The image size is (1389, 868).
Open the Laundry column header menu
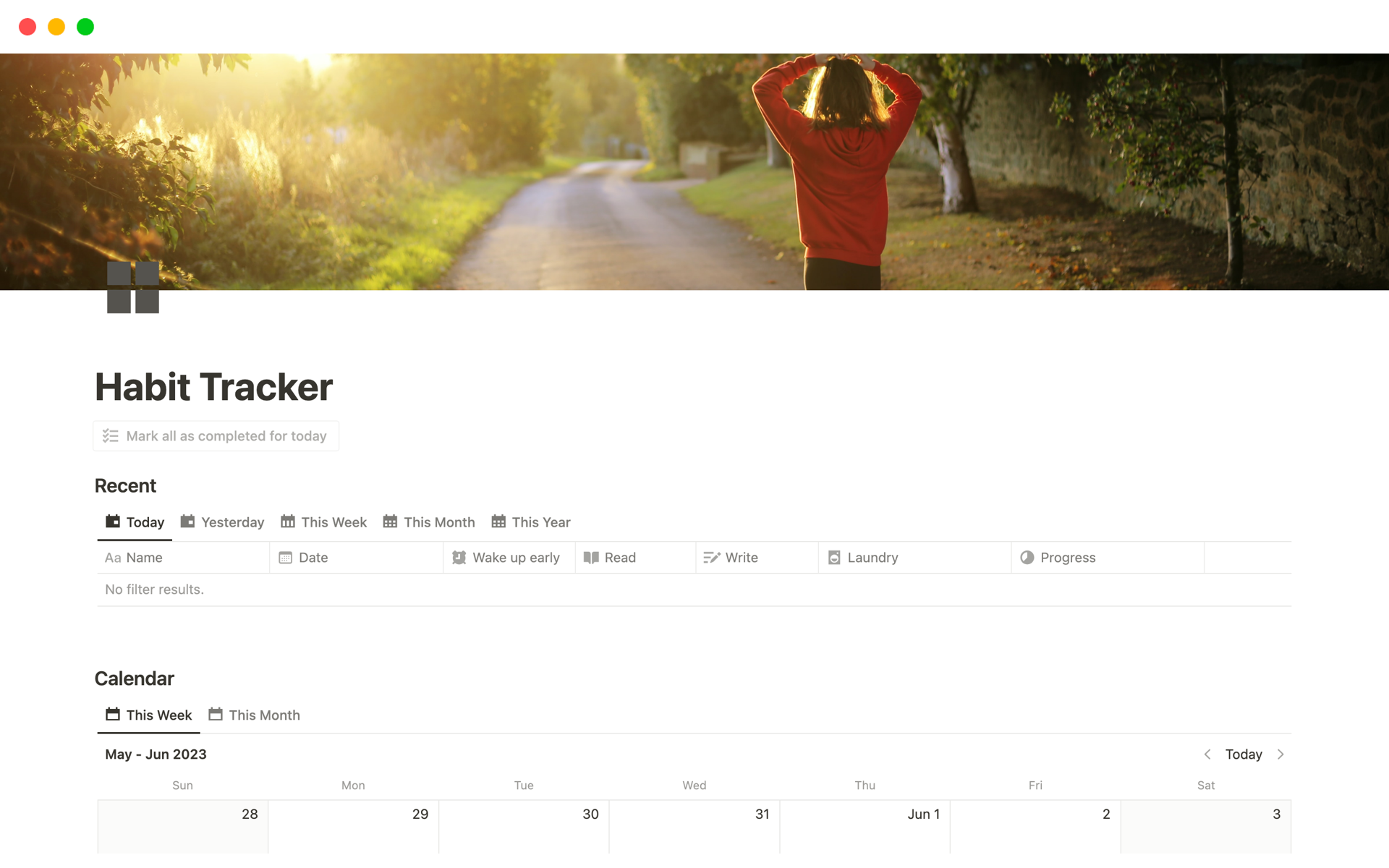(914, 558)
